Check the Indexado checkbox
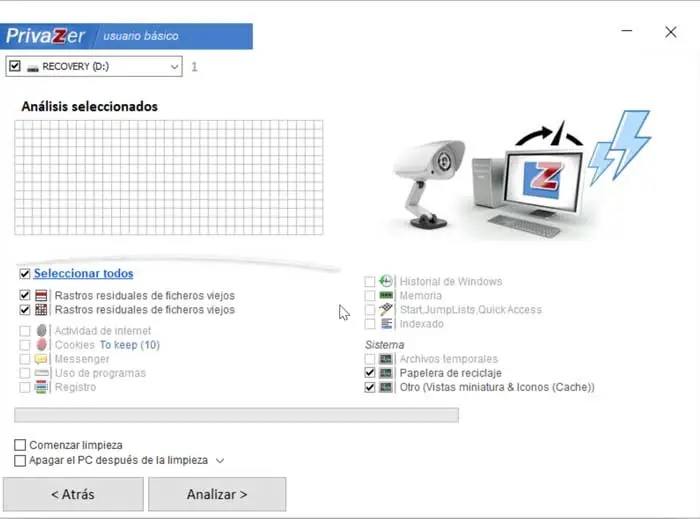Viewport: 700px width, 519px height. tap(370, 324)
